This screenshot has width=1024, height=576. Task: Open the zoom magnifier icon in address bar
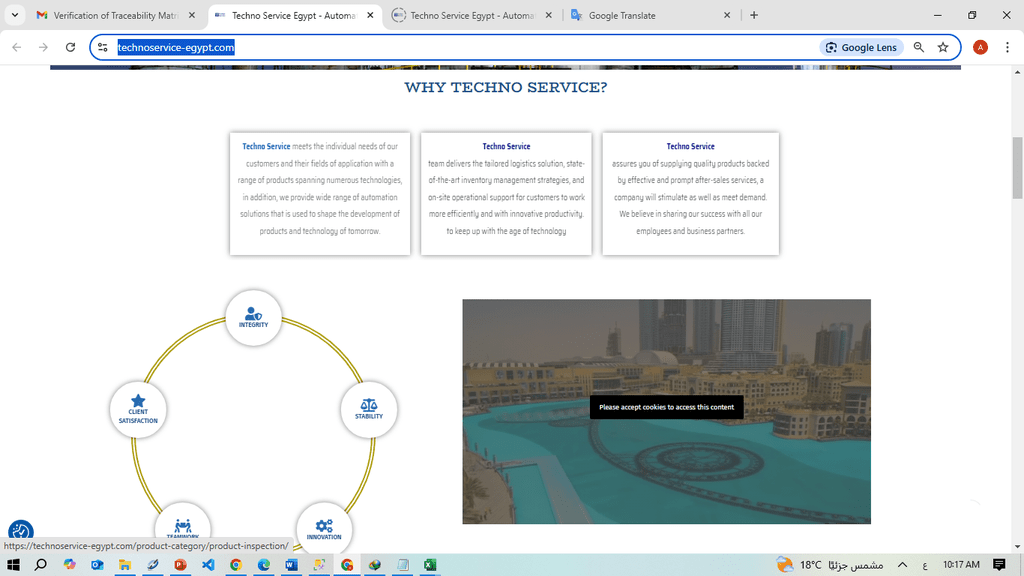[x=919, y=47]
